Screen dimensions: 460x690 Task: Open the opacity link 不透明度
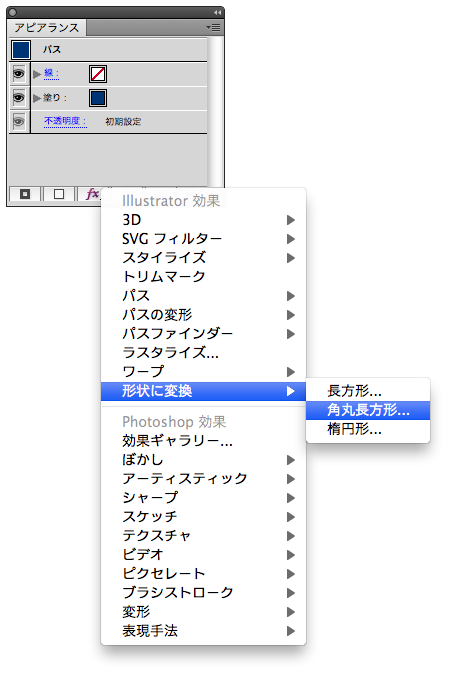point(65,121)
